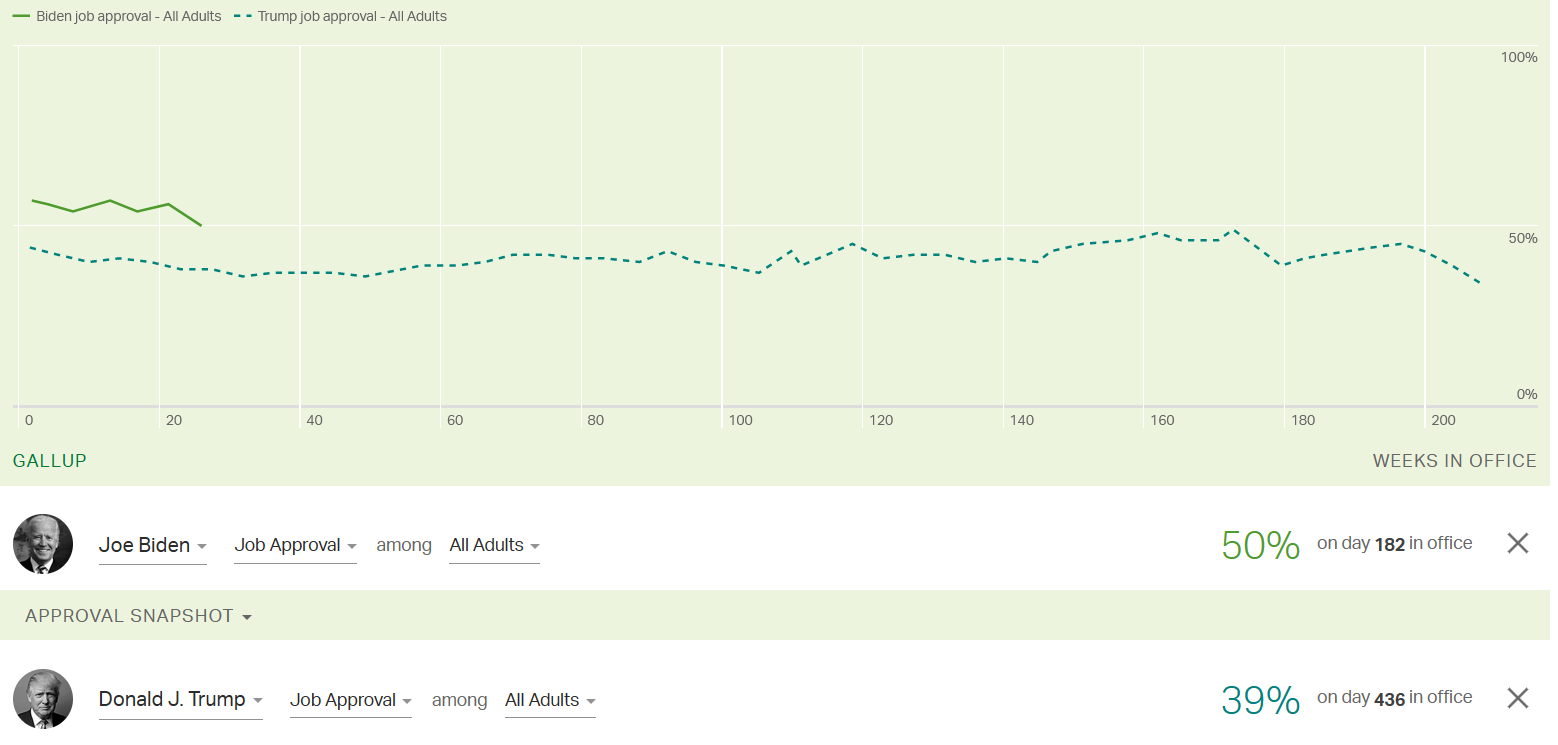
Task: Click Joe Biden's portrait photo
Action: pos(43,544)
